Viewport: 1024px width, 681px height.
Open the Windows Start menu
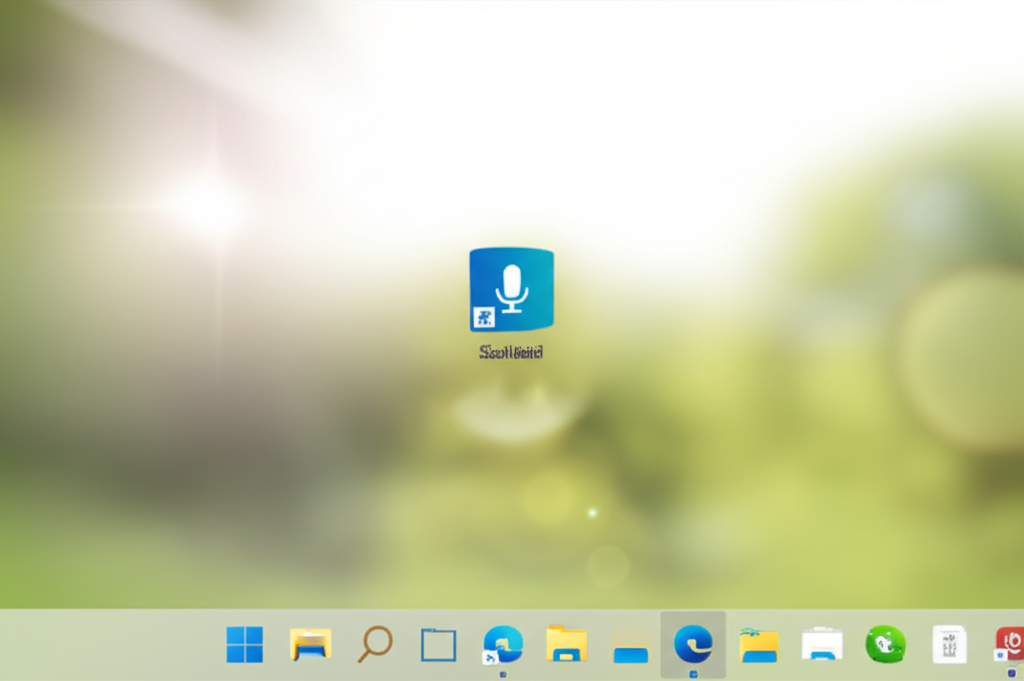[244, 645]
